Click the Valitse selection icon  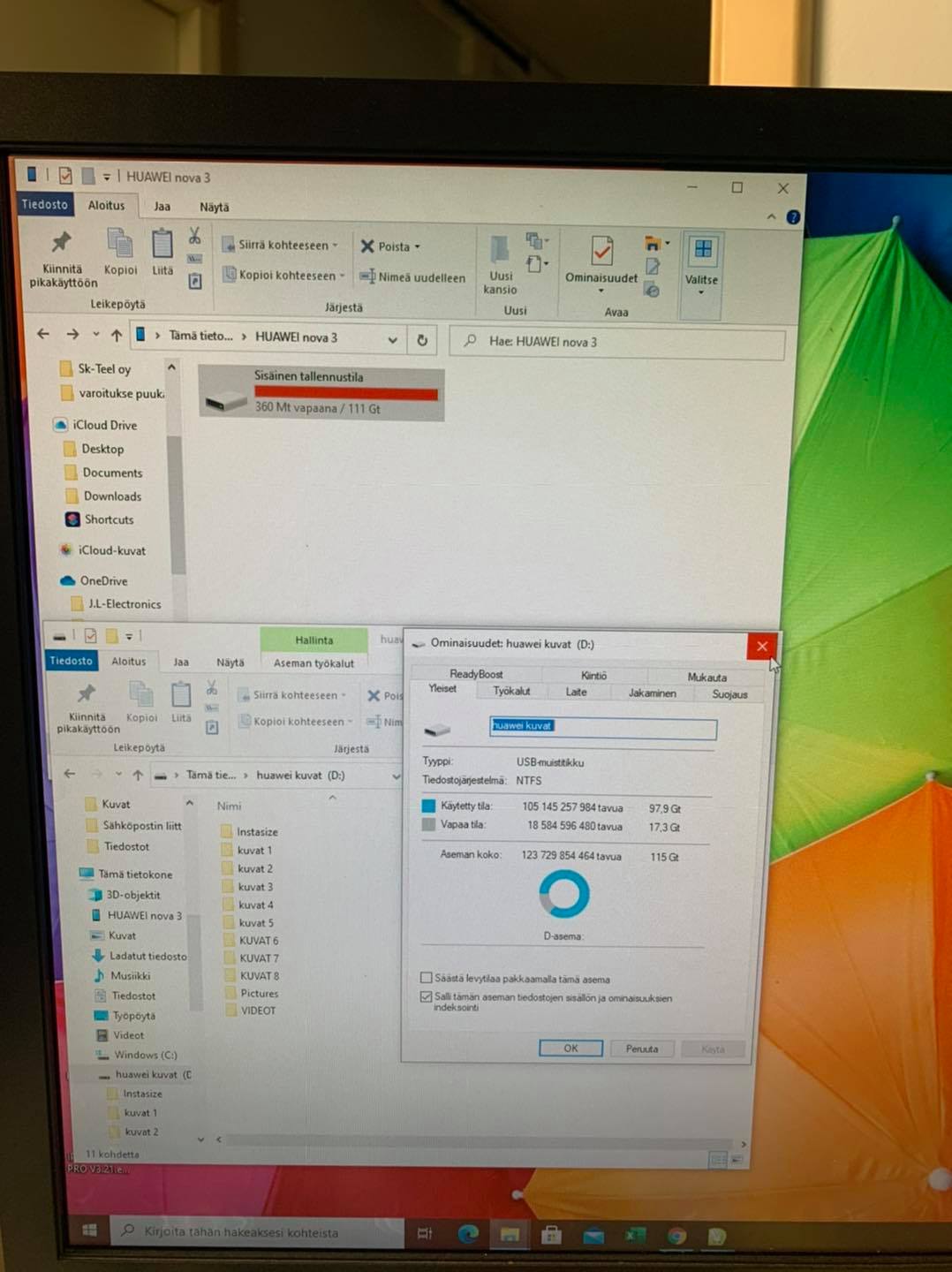702,249
